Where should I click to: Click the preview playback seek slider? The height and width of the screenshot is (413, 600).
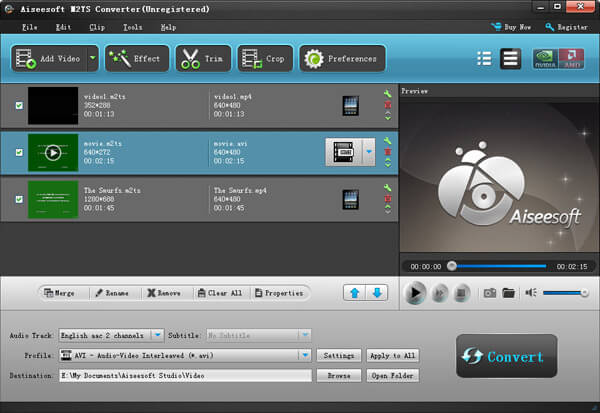pos(500,266)
